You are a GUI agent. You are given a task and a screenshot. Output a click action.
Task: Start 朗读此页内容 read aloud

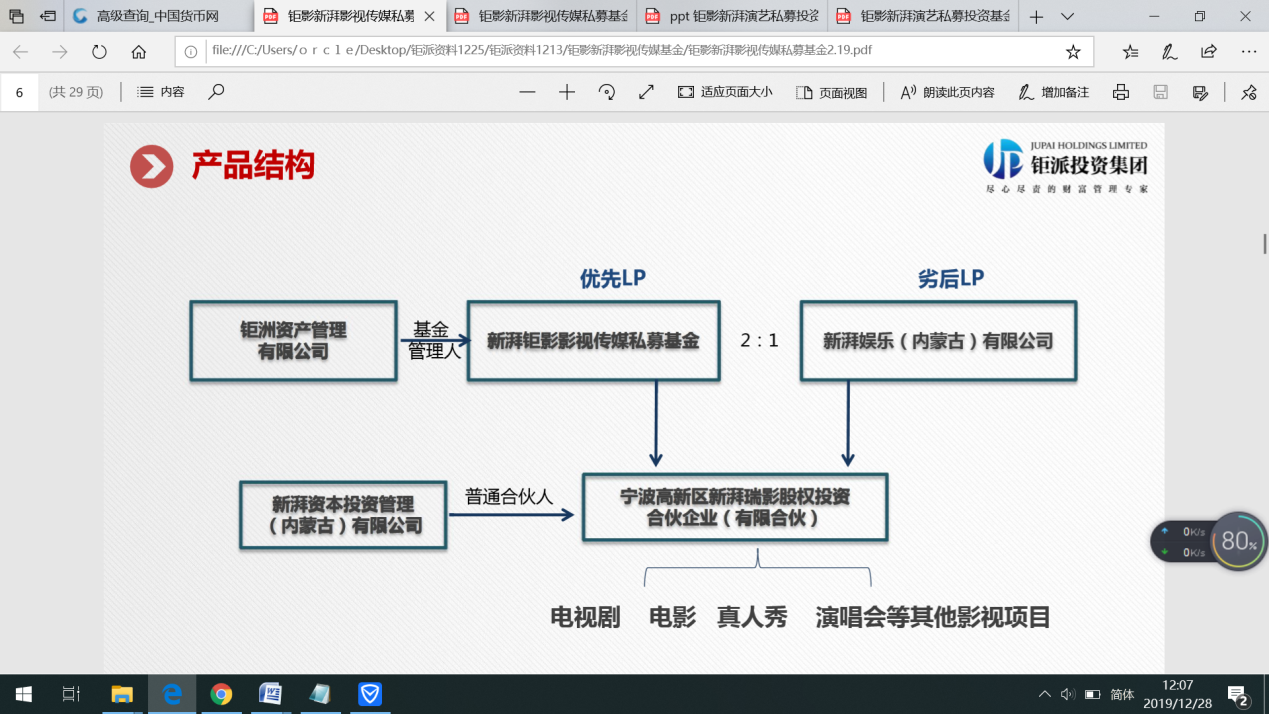pyautogui.click(x=947, y=92)
